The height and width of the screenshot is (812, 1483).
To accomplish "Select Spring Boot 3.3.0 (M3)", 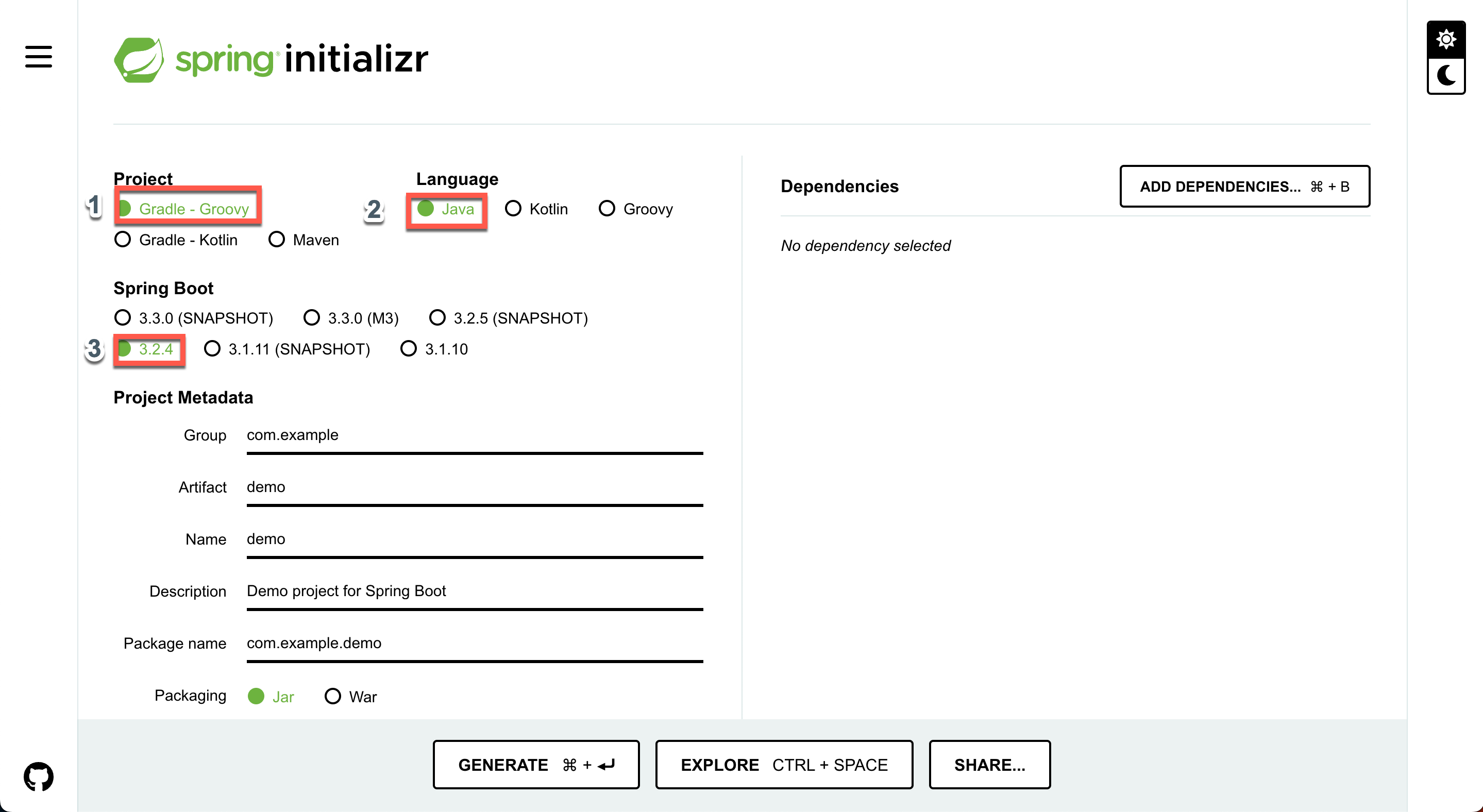I will pos(351,318).
